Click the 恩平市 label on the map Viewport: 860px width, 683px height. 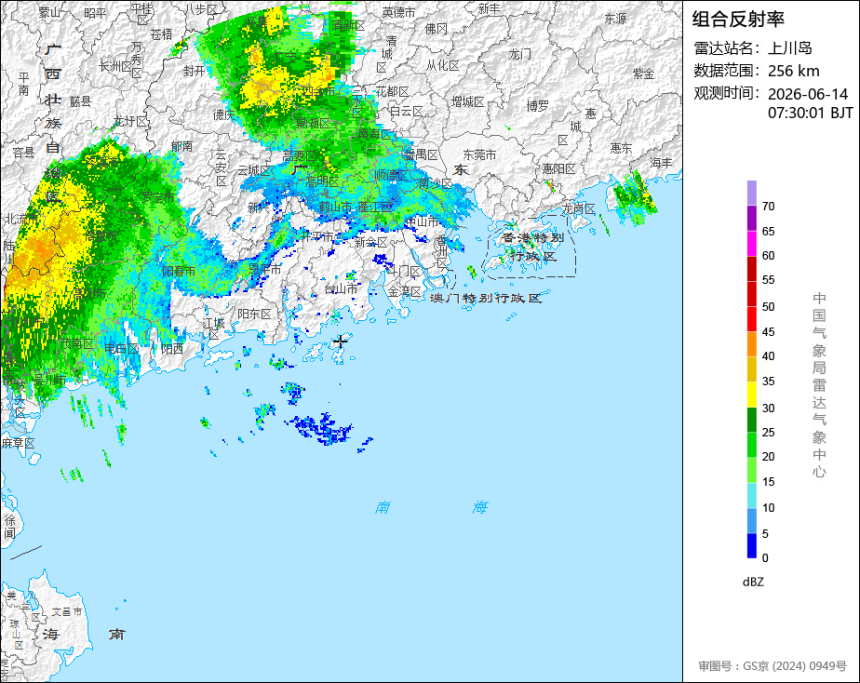pyautogui.click(x=264, y=269)
